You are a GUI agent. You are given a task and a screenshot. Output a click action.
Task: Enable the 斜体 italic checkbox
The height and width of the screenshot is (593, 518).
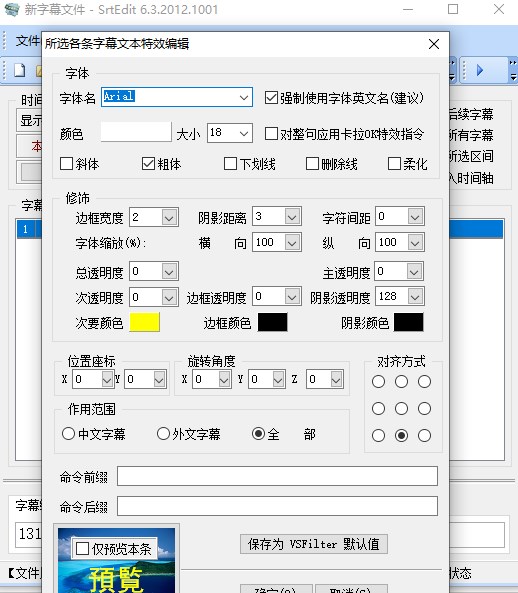coord(67,164)
